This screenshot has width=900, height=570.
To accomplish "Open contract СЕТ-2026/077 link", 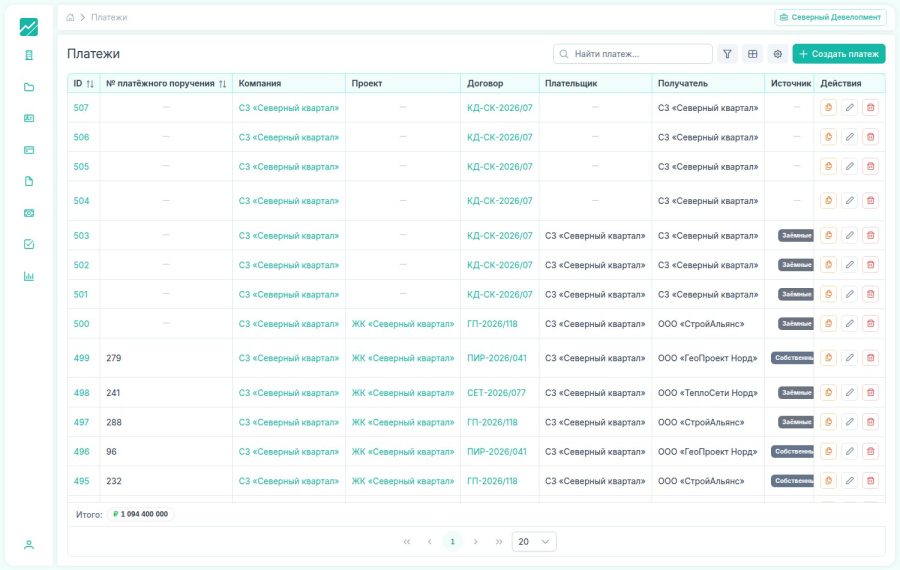I will (x=496, y=393).
